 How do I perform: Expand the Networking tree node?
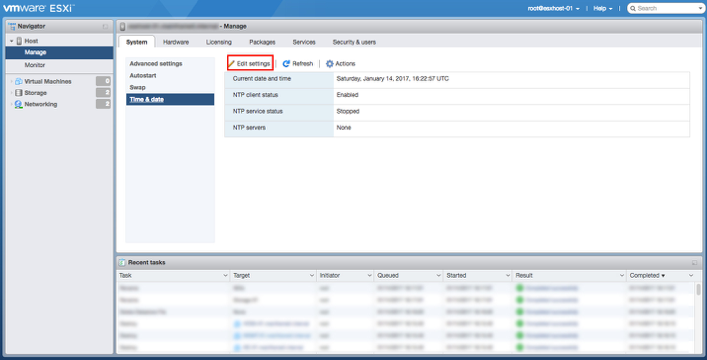pyautogui.click(x=12, y=104)
